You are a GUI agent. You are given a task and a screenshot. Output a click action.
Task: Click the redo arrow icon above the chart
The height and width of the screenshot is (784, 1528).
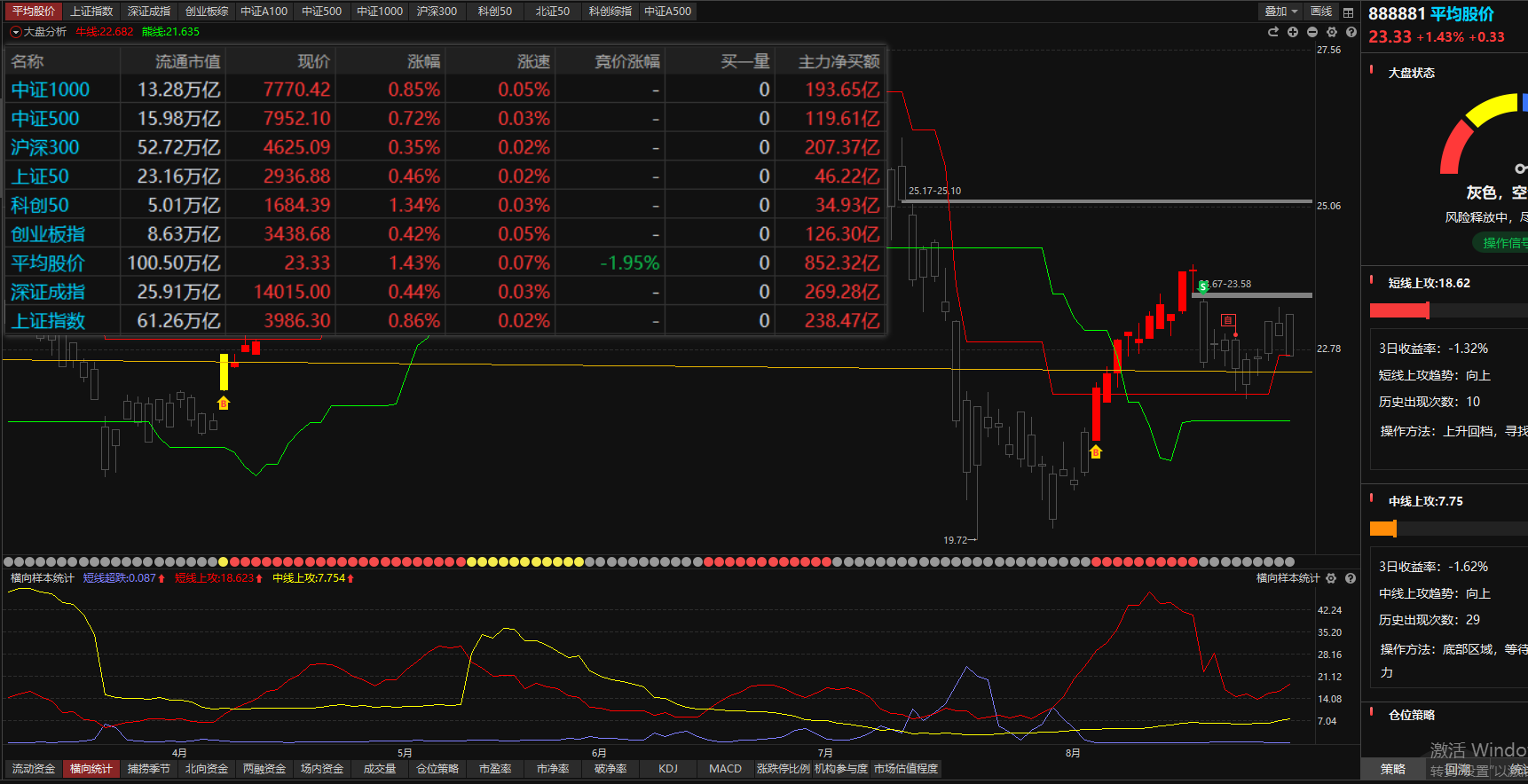point(1273,32)
